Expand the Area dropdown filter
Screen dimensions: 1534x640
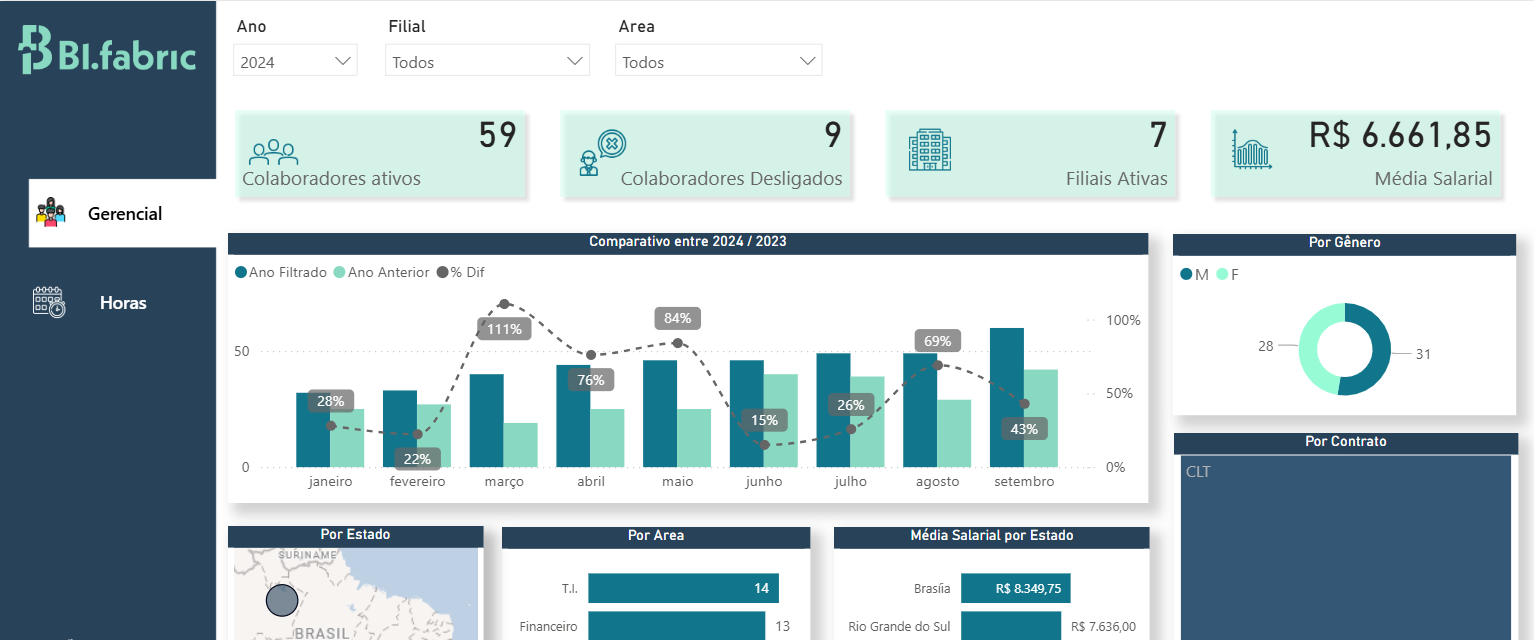tap(719, 61)
